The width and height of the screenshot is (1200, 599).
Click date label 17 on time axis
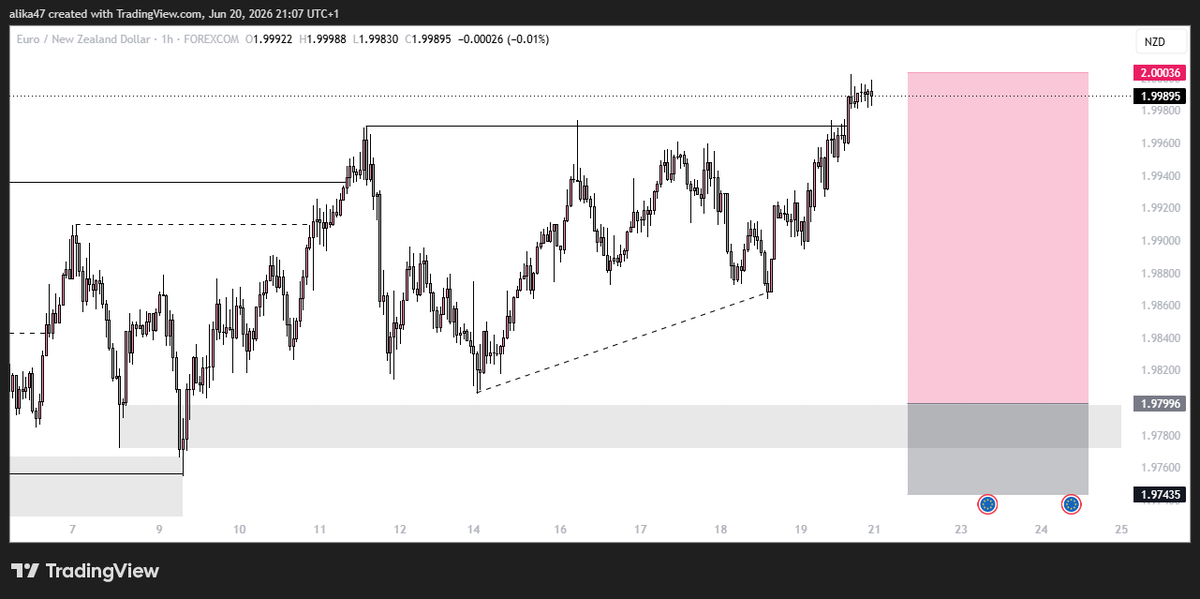tap(641, 529)
